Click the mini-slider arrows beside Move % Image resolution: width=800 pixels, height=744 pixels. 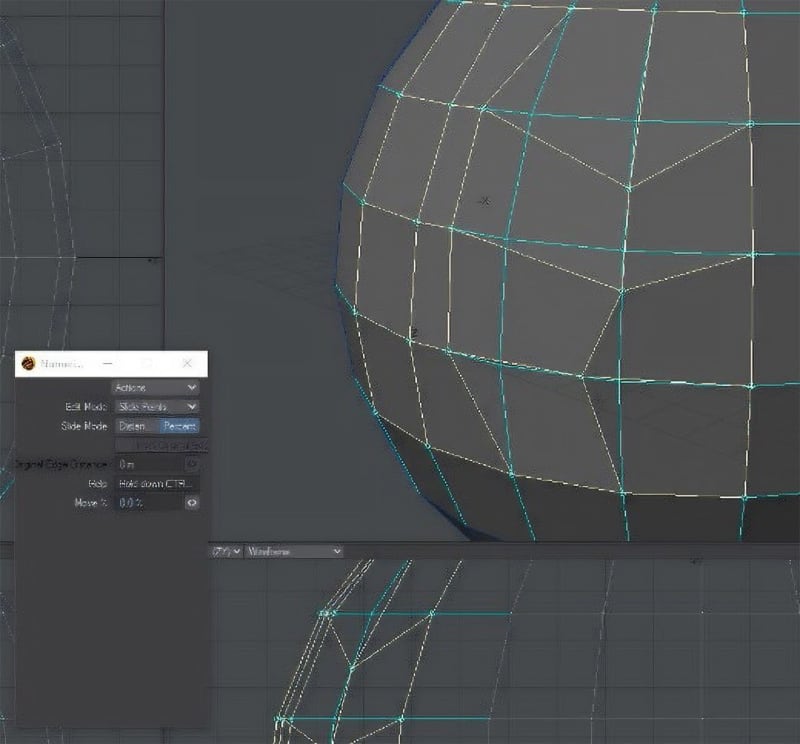[192, 503]
